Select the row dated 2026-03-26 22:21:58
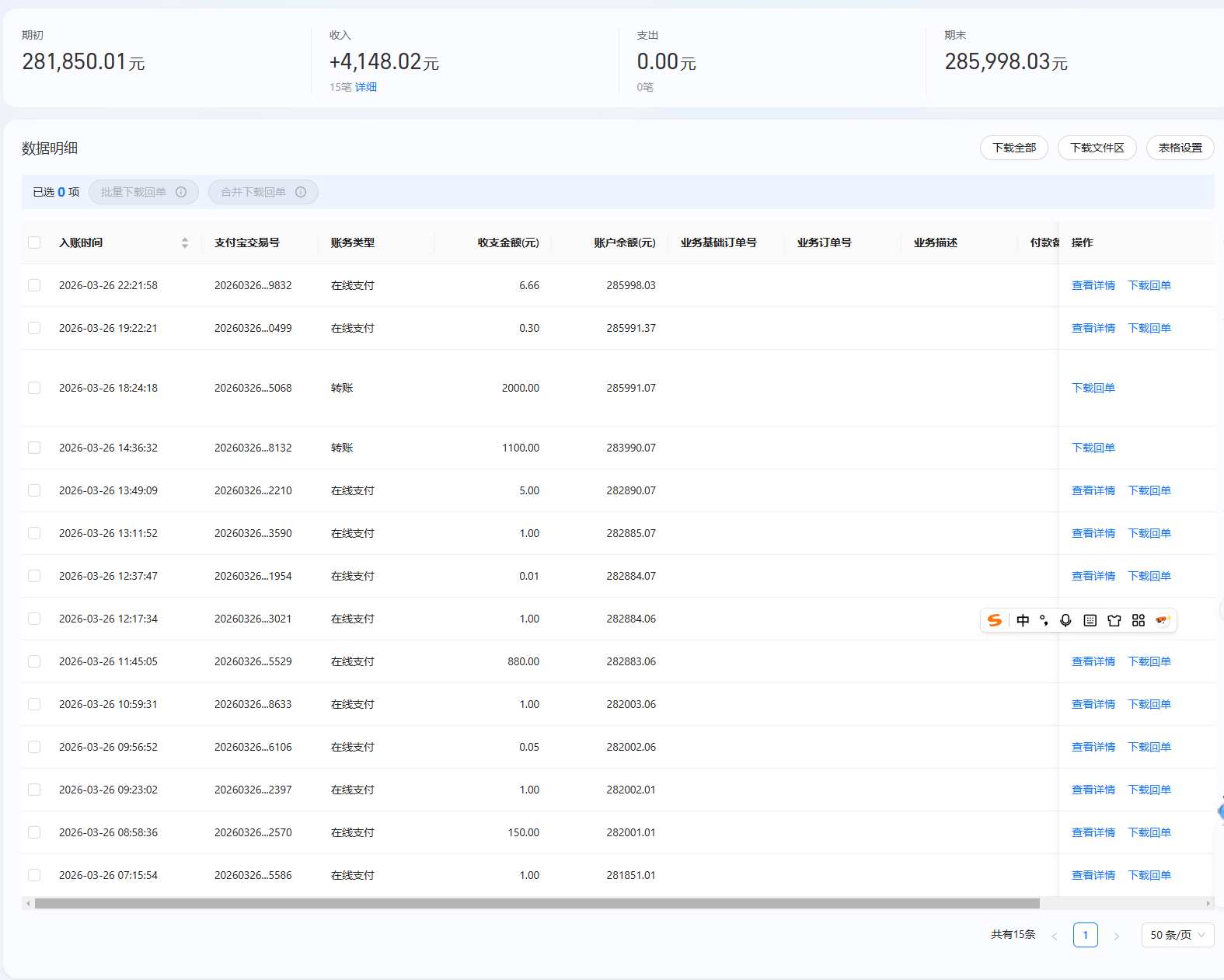The image size is (1224, 980). [34, 285]
